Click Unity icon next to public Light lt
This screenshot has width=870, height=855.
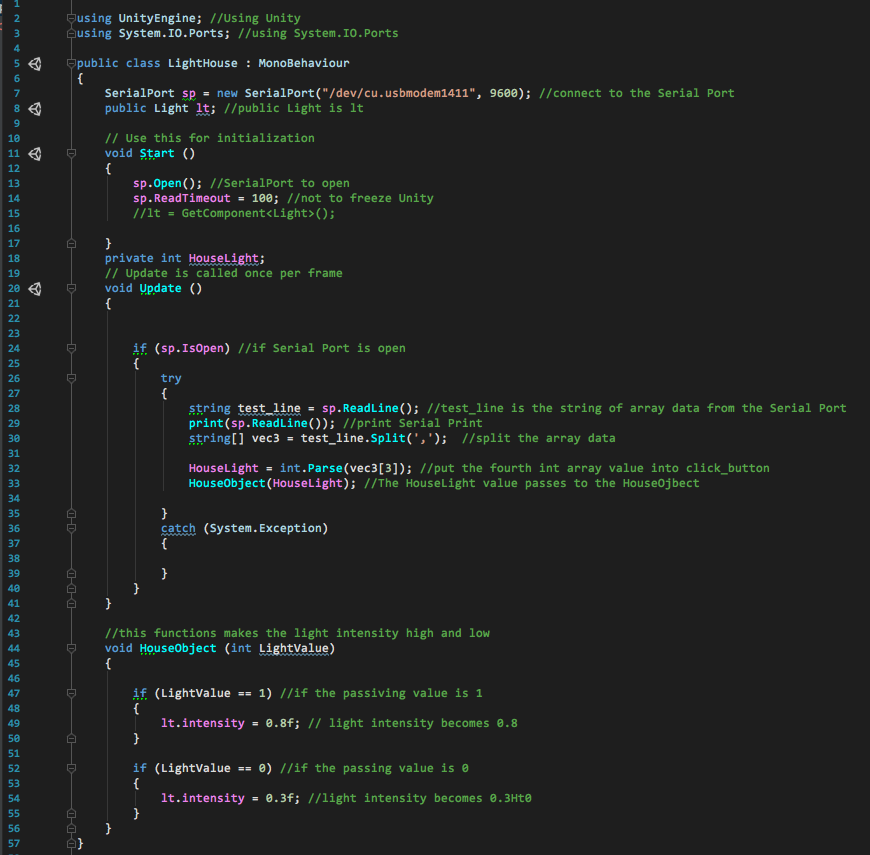[x=35, y=108]
